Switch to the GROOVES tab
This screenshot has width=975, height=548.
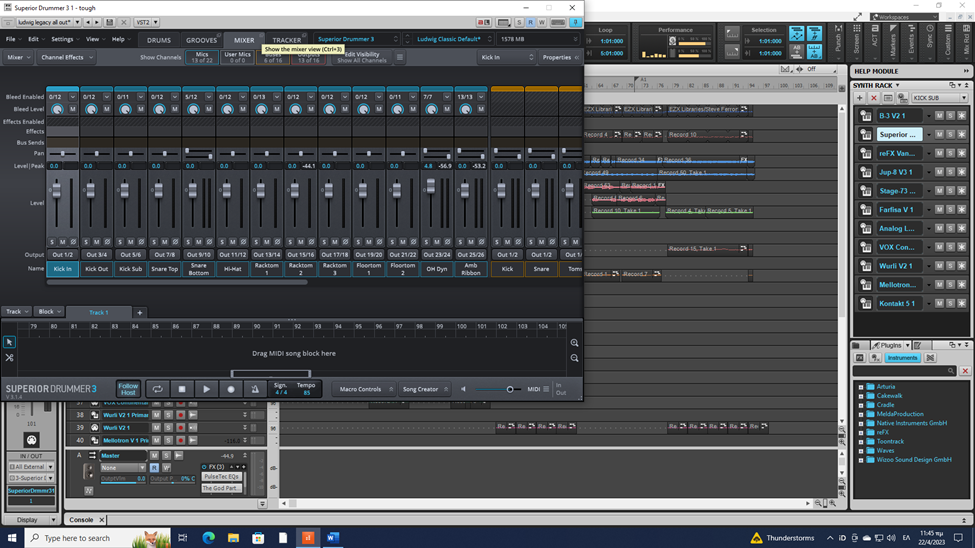coord(201,40)
